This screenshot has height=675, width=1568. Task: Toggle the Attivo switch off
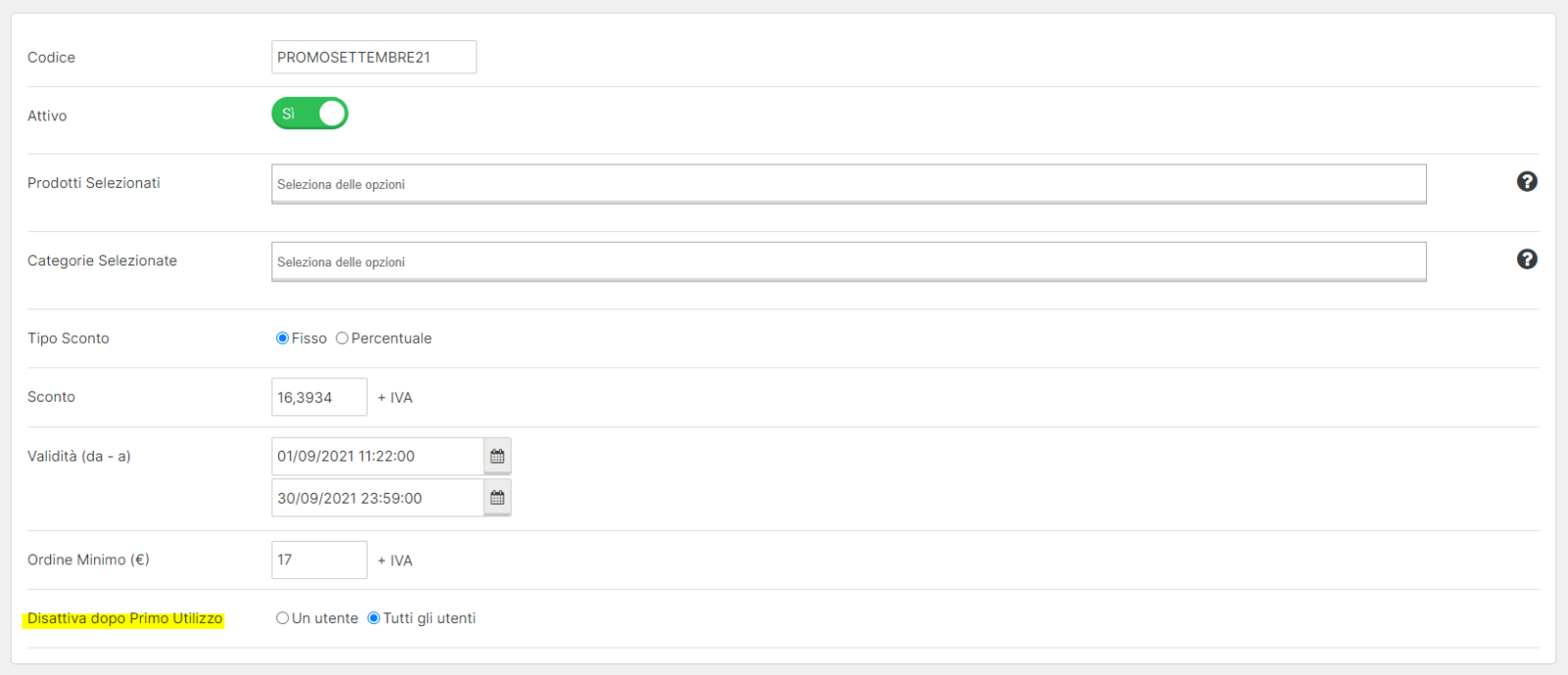(310, 114)
